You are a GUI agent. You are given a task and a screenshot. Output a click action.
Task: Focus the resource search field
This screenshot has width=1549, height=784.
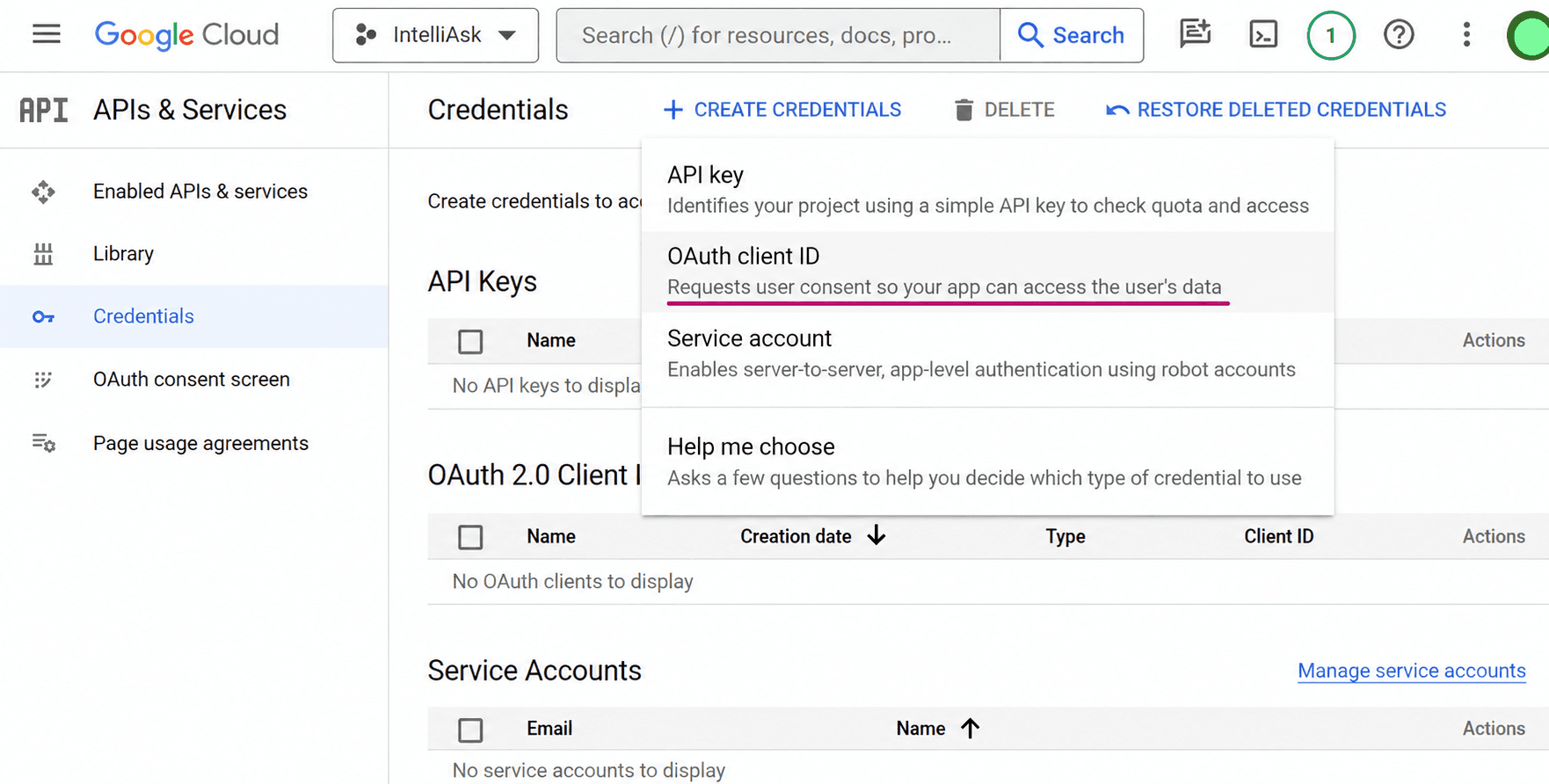pos(778,35)
